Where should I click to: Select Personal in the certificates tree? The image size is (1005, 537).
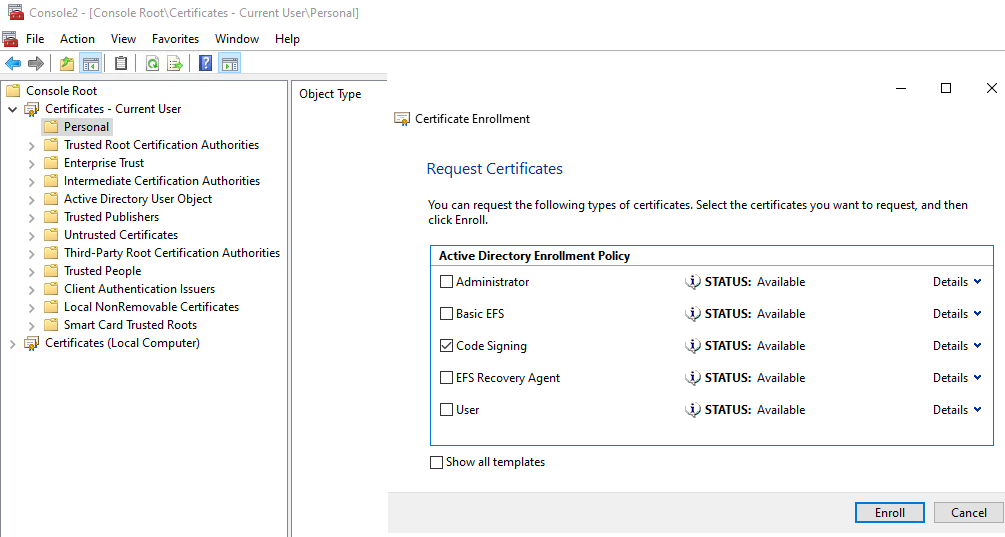pyautogui.click(x=87, y=127)
